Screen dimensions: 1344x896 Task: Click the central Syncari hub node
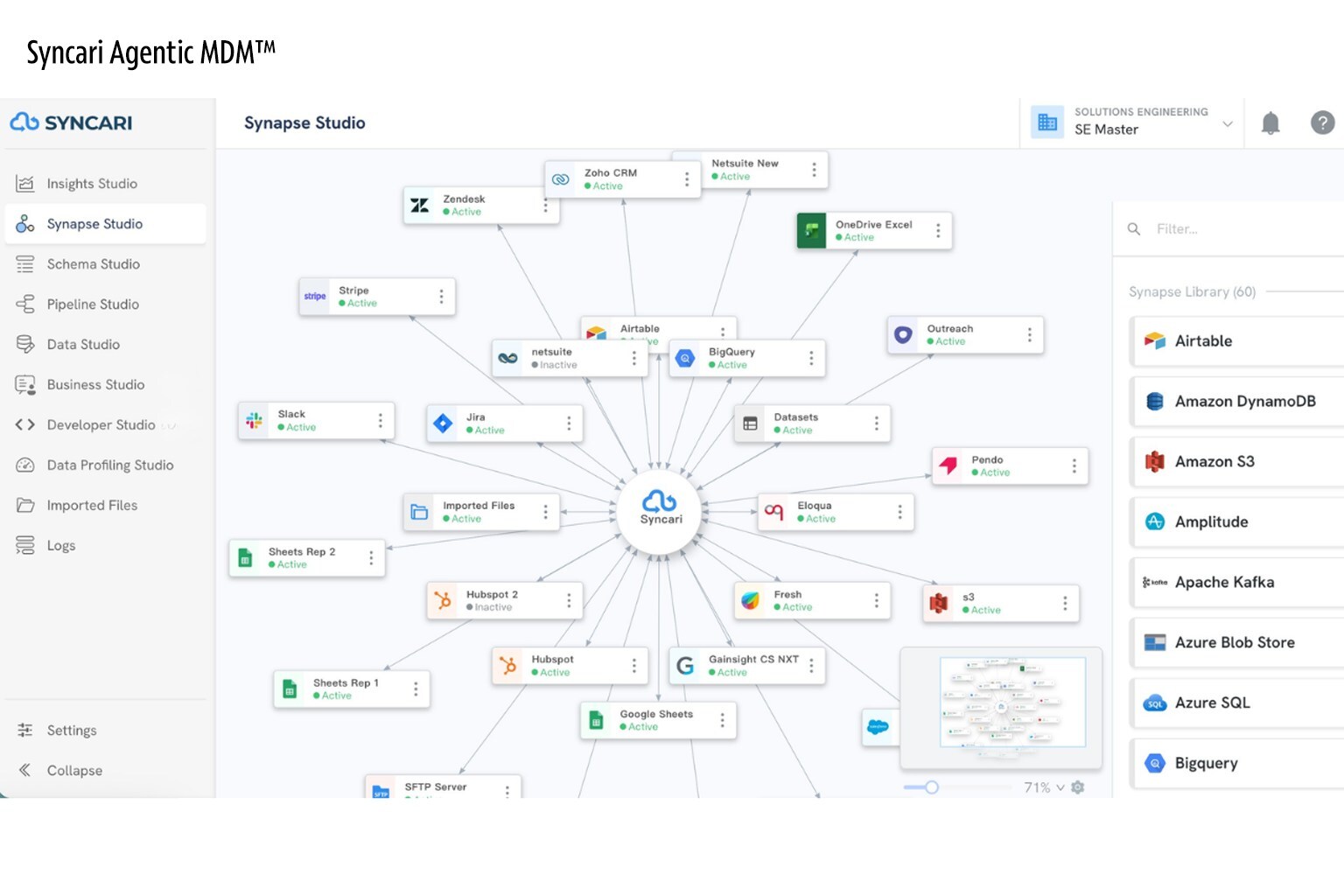[660, 507]
